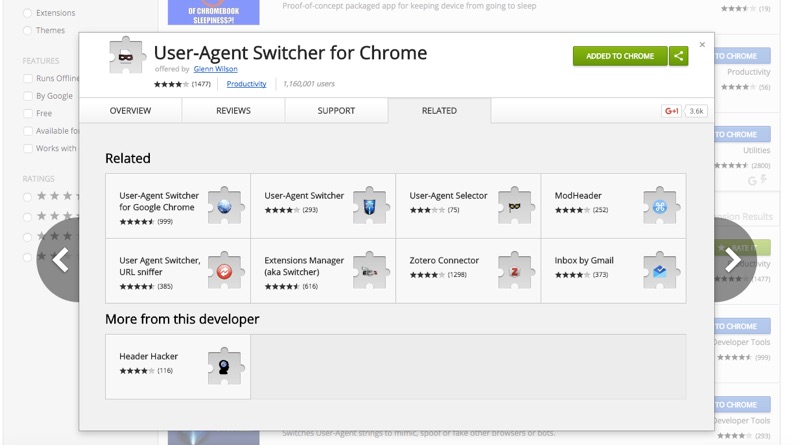Click the dialog title star rating (1477)
800x445 pixels.
182,84
